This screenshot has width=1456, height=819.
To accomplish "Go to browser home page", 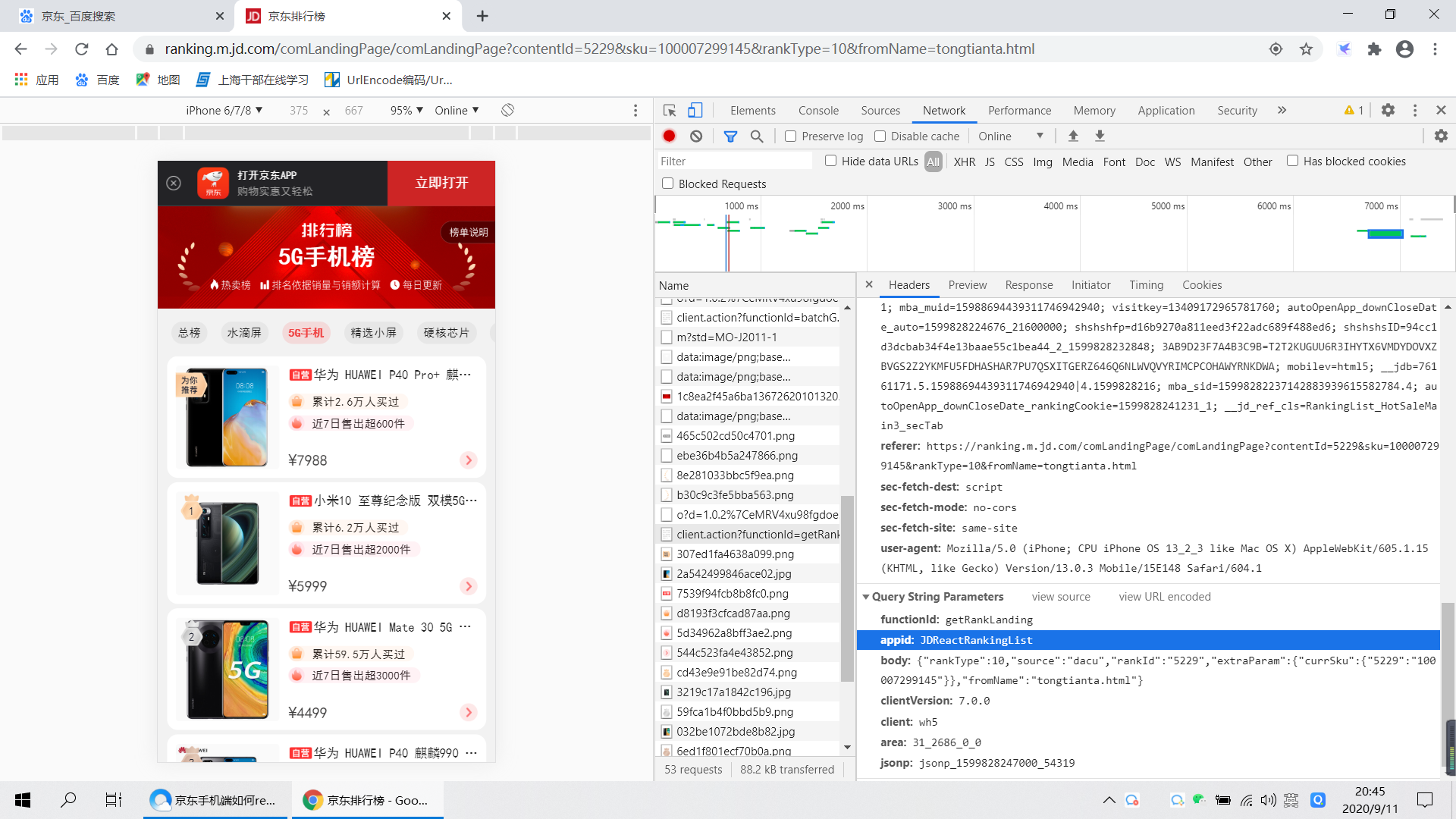I will click(112, 49).
